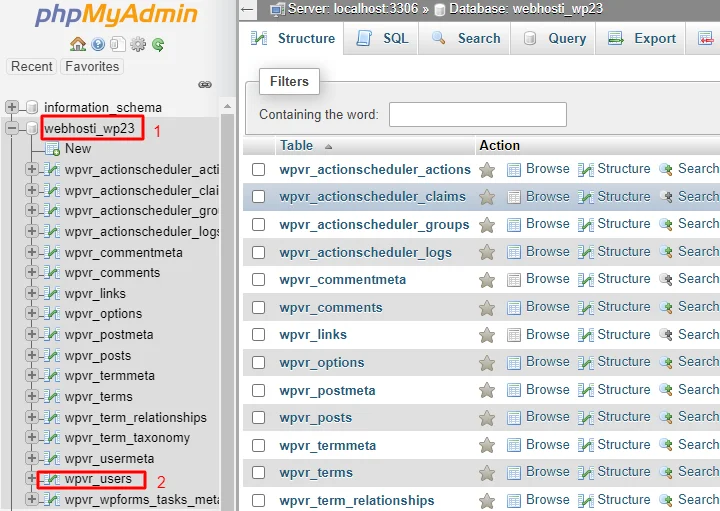
Task: Sort by Table column header
Action: click(x=297, y=146)
